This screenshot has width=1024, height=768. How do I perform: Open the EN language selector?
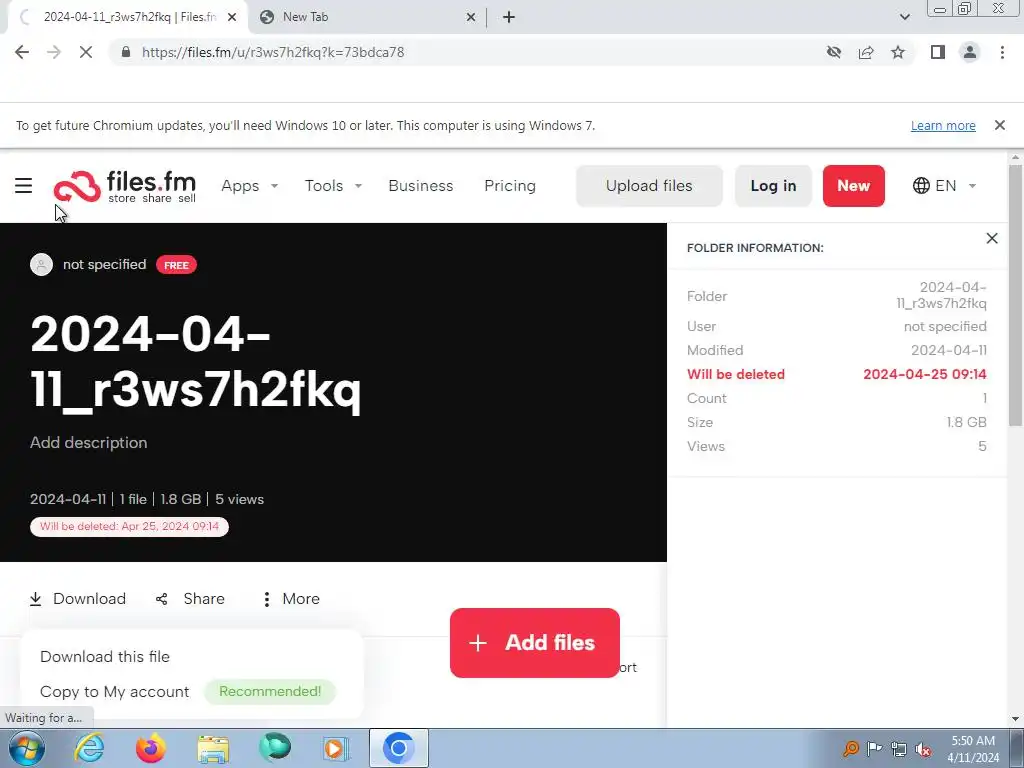[x=944, y=186]
